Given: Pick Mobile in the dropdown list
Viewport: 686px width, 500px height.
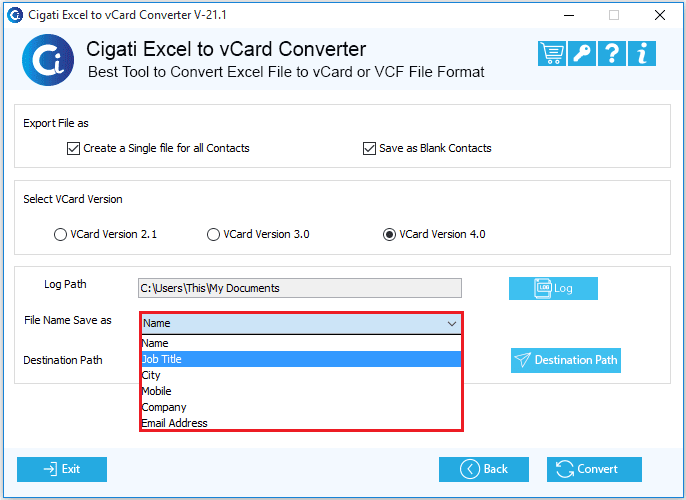Looking at the screenshot, I should pyautogui.click(x=301, y=391).
